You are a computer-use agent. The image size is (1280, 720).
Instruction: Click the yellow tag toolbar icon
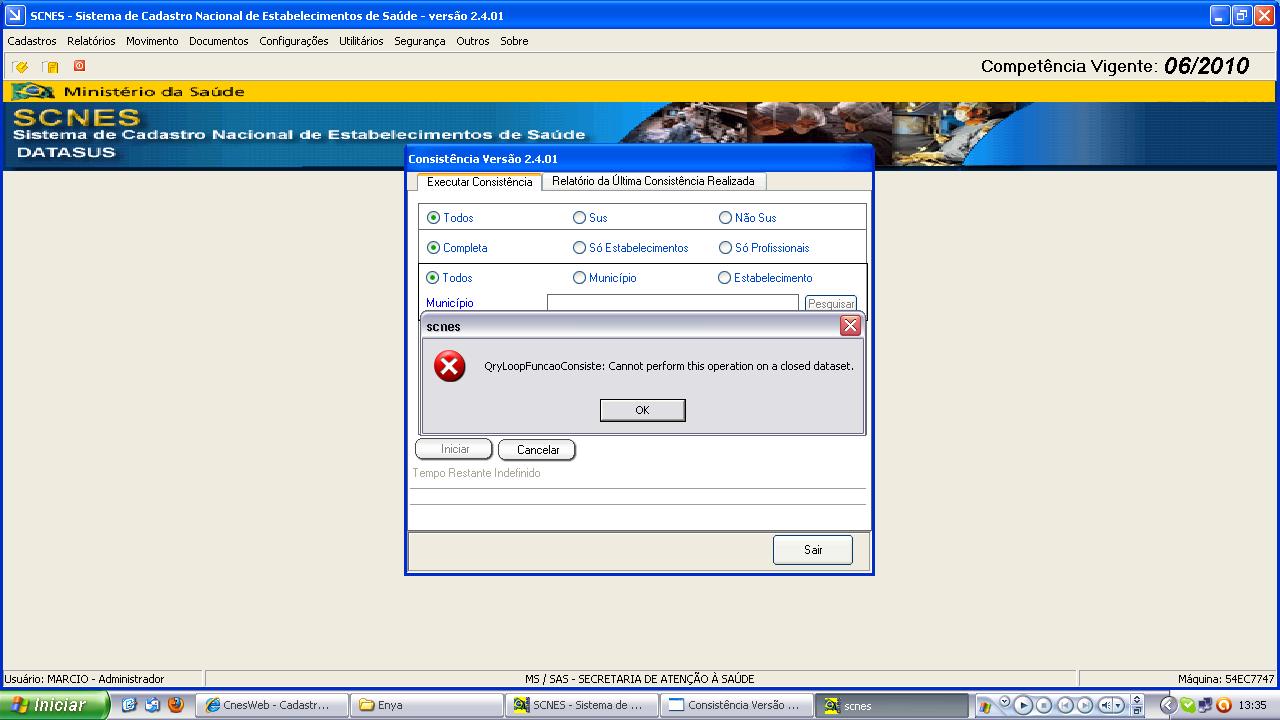20,67
